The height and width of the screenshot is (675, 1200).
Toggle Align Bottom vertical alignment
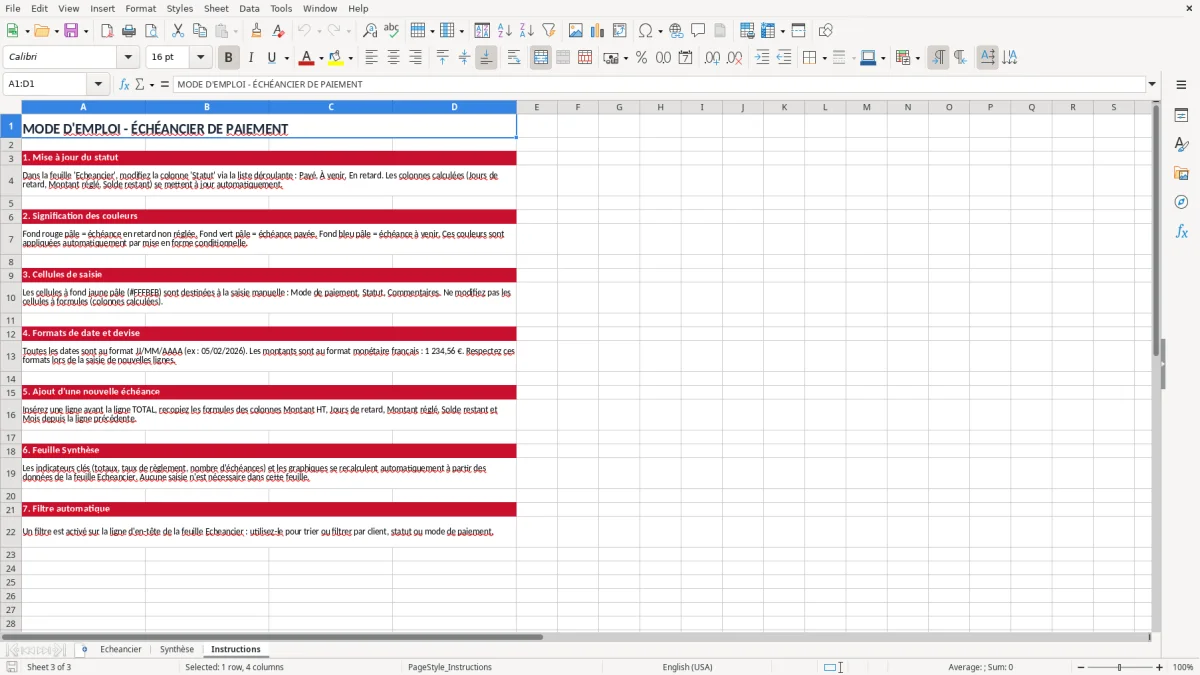[x=486, y=58]
